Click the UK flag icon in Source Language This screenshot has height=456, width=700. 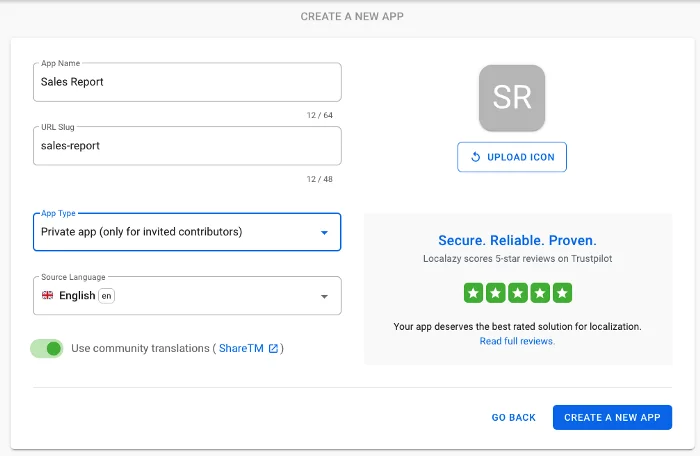[47, 296]
